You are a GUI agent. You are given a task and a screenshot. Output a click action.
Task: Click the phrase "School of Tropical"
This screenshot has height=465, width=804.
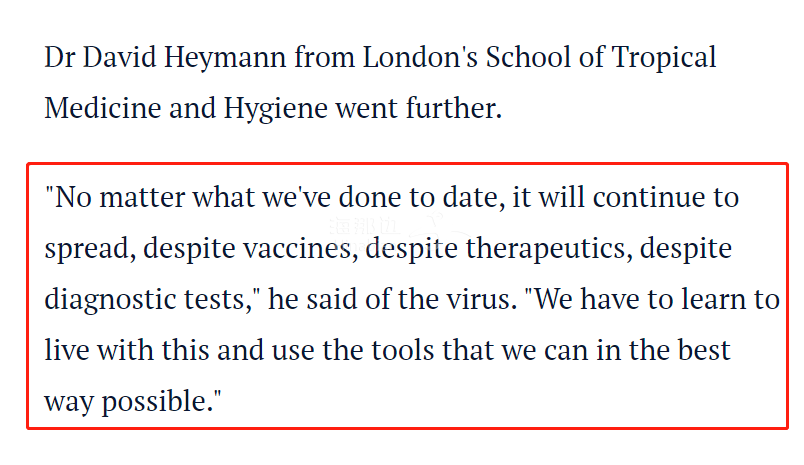pyautogui.click(x=601, y=57)
